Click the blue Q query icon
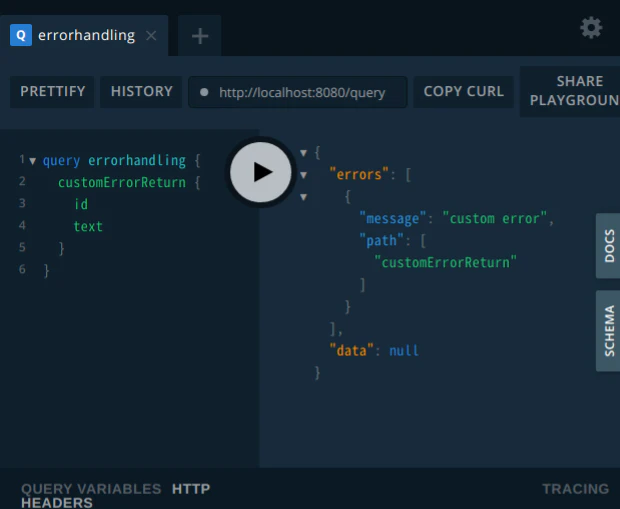This screenshot has height=509, width=620. pos(21,35)
